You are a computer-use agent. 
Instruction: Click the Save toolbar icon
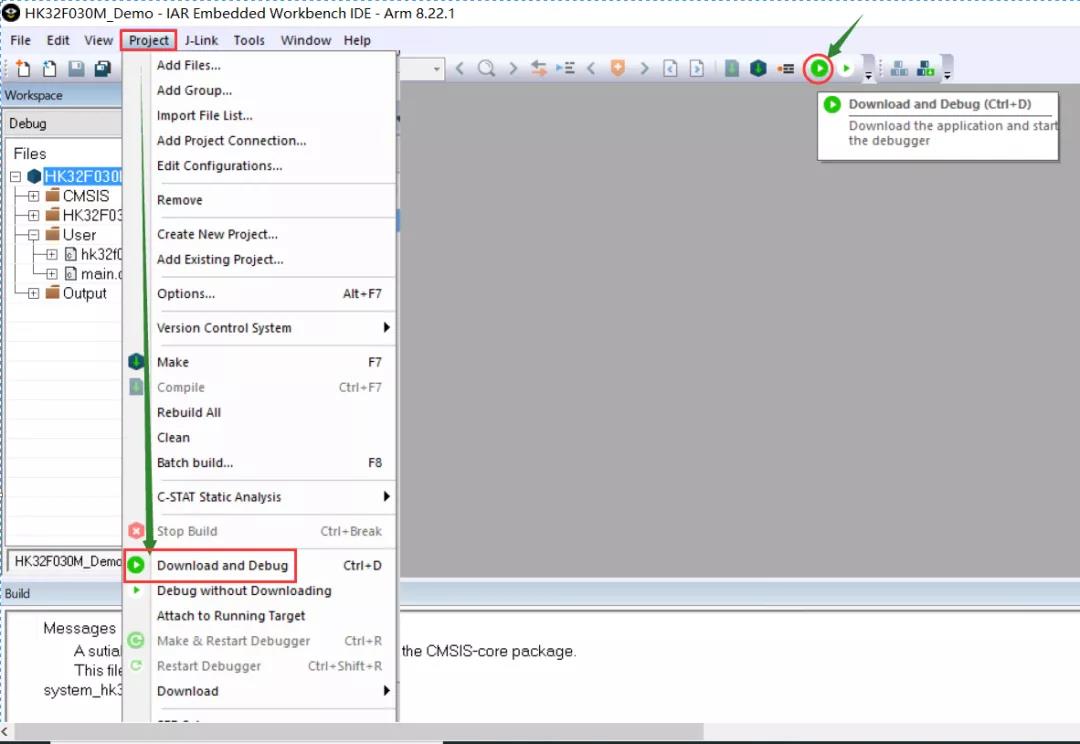point(76,68)
